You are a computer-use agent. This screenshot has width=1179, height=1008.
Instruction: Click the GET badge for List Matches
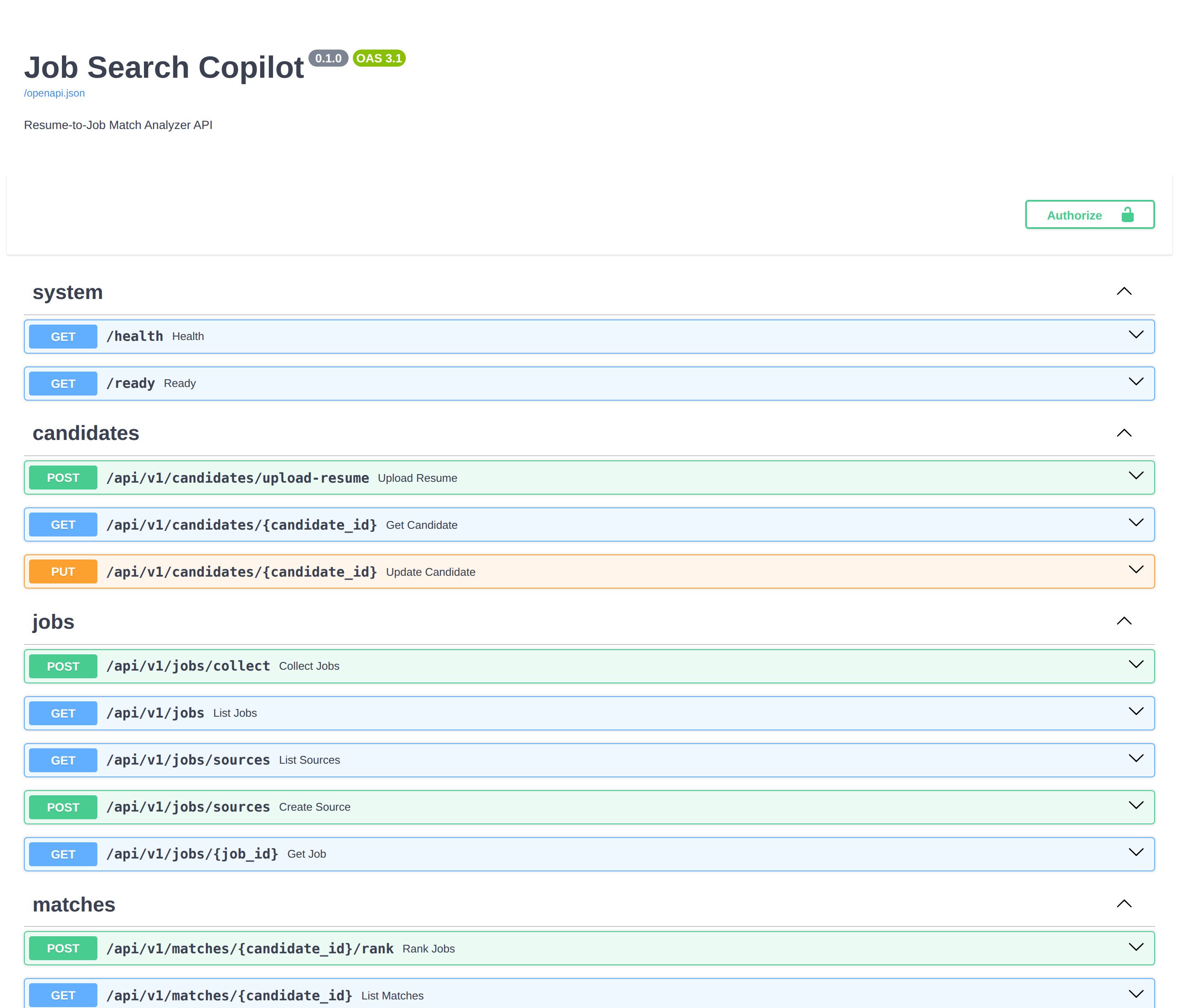(63, 996)
